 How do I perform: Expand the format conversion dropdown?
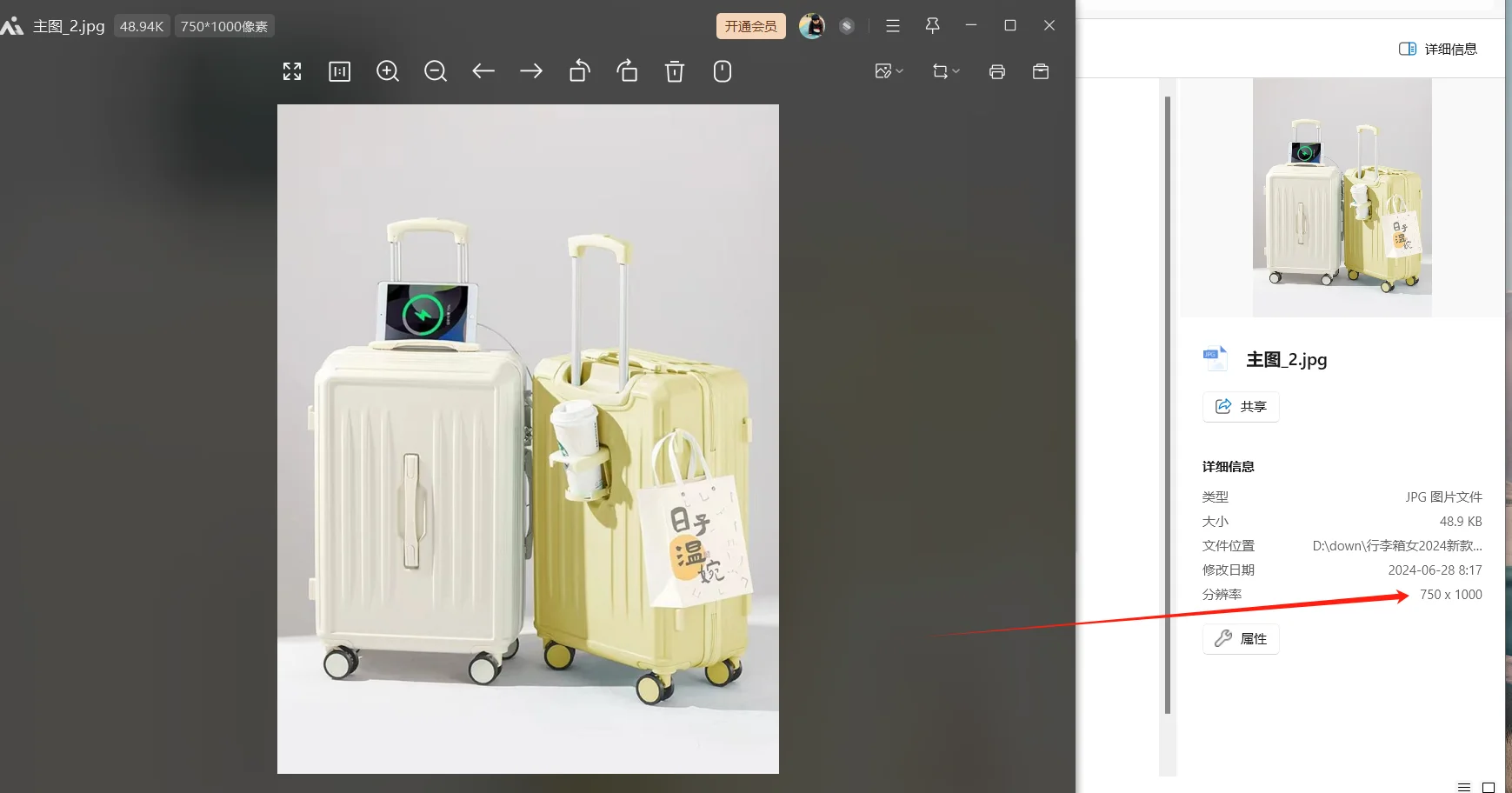coord(944,70)
